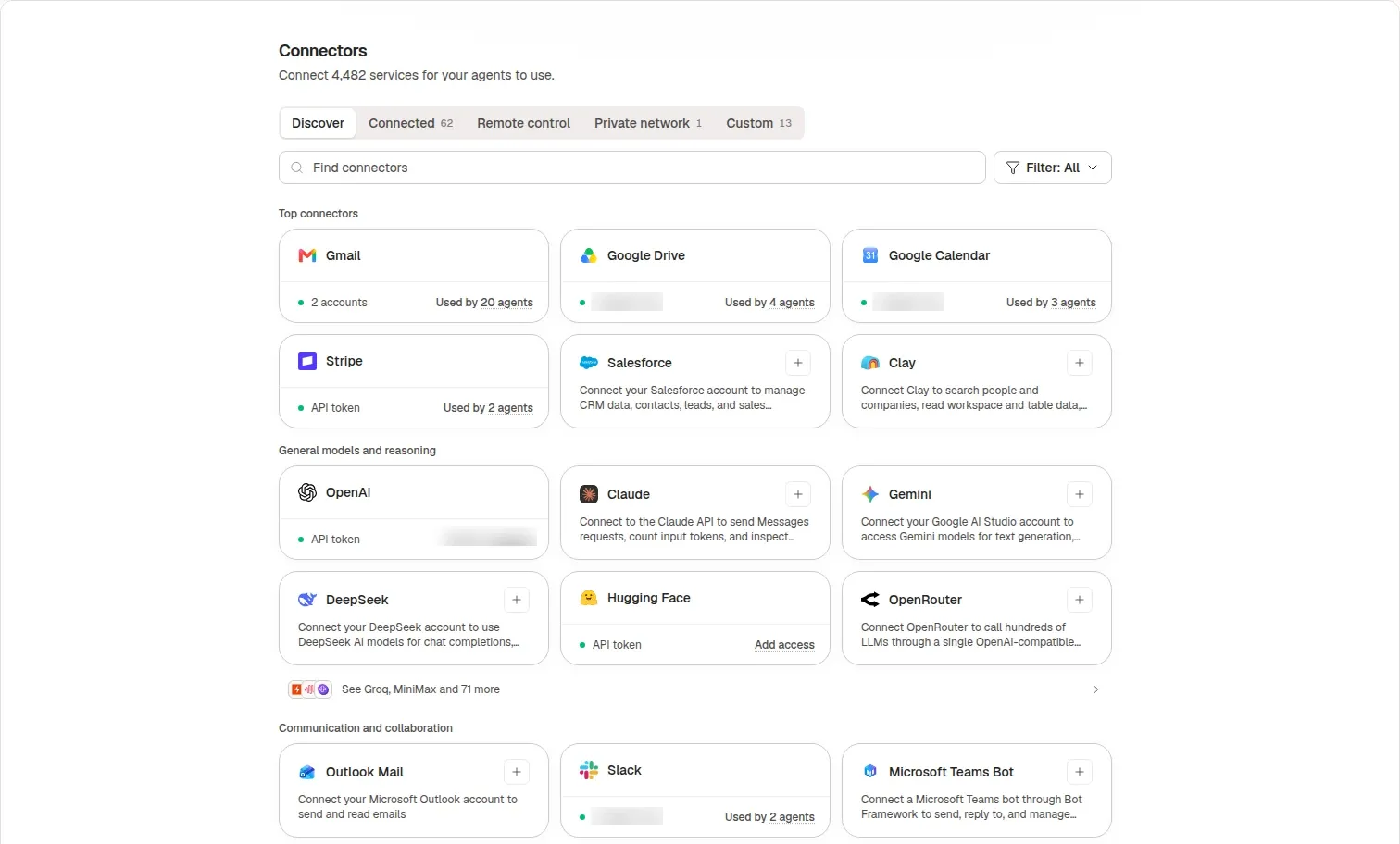This screenshot has height=844, width=1400.
Task: Click the Groq, MiniMax grouped icons
Action: [310, 689]
